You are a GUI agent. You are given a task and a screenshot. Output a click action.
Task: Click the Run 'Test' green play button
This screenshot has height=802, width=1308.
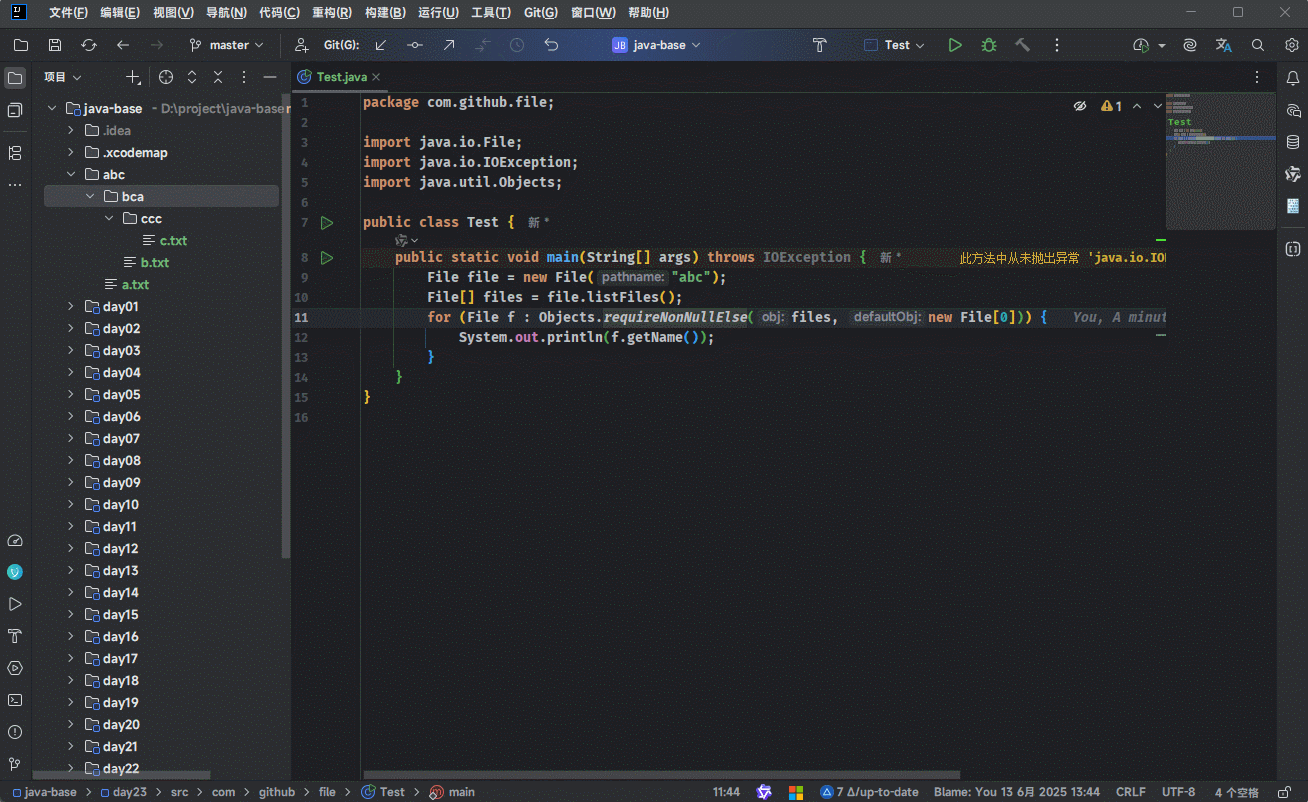tap(955, 45)
